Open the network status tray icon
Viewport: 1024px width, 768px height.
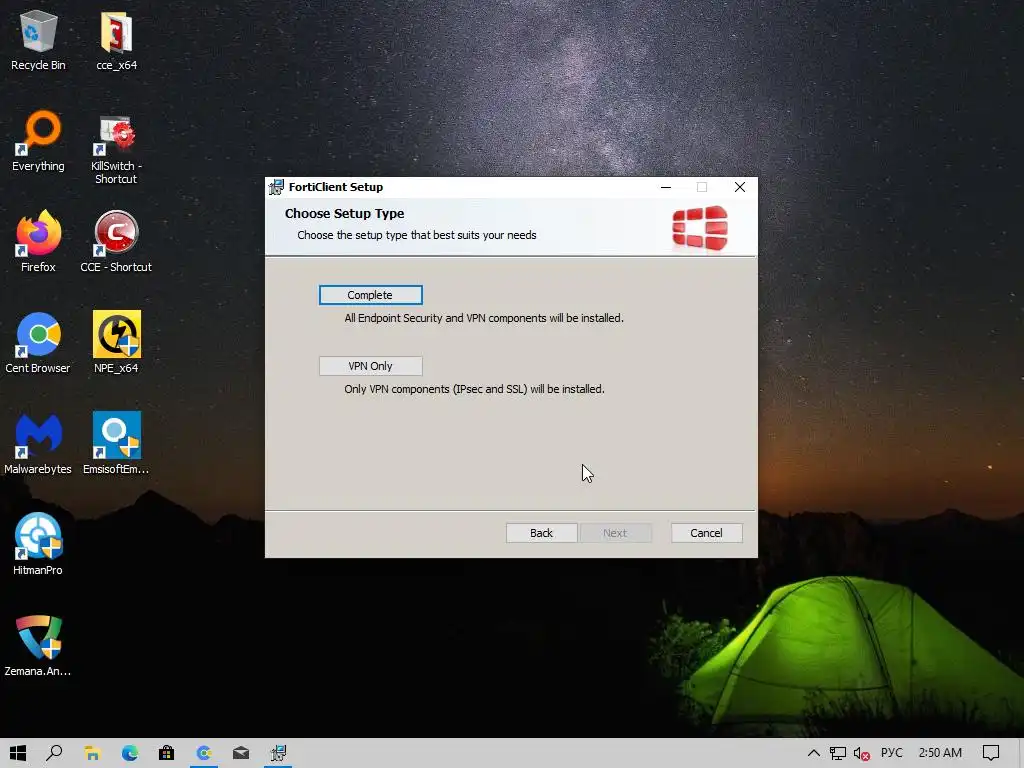[838, 754]
